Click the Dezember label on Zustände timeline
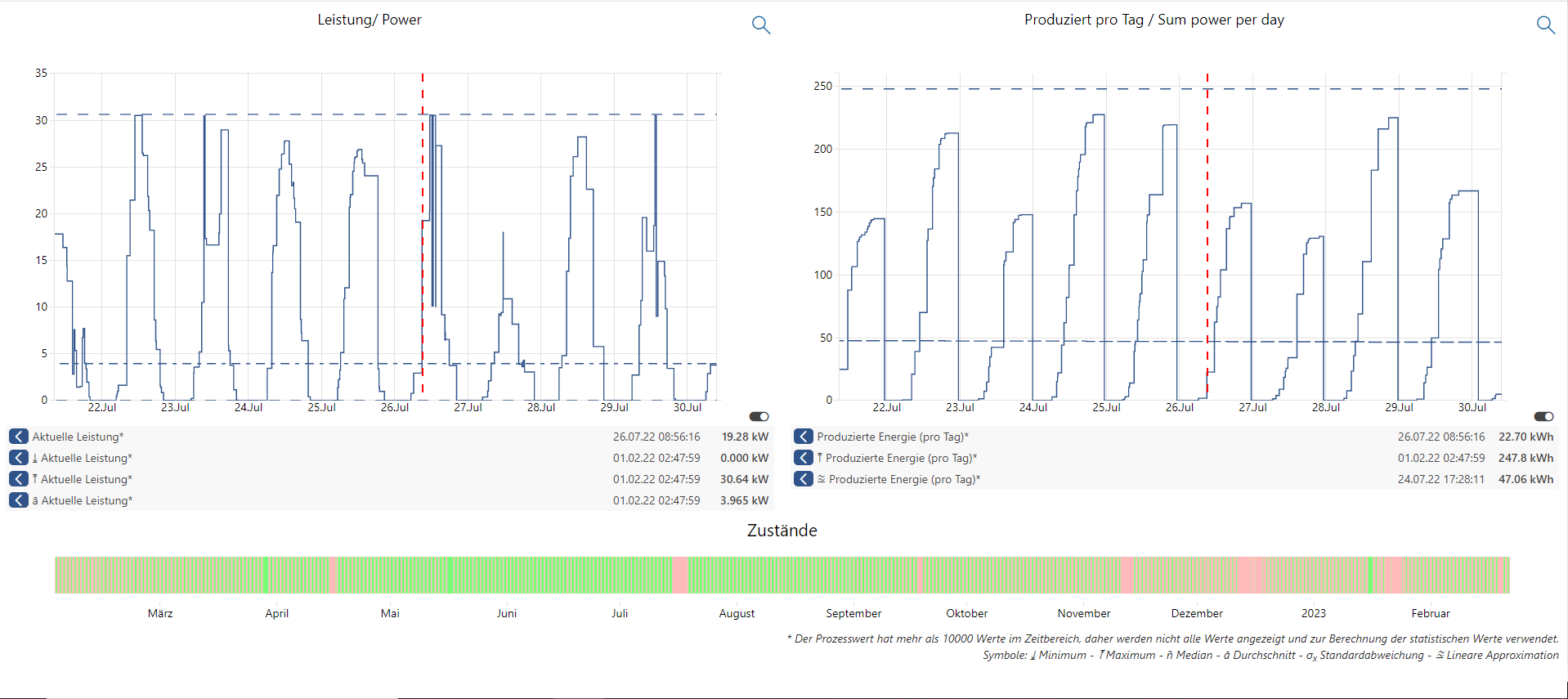 (x=1197, y=613)
